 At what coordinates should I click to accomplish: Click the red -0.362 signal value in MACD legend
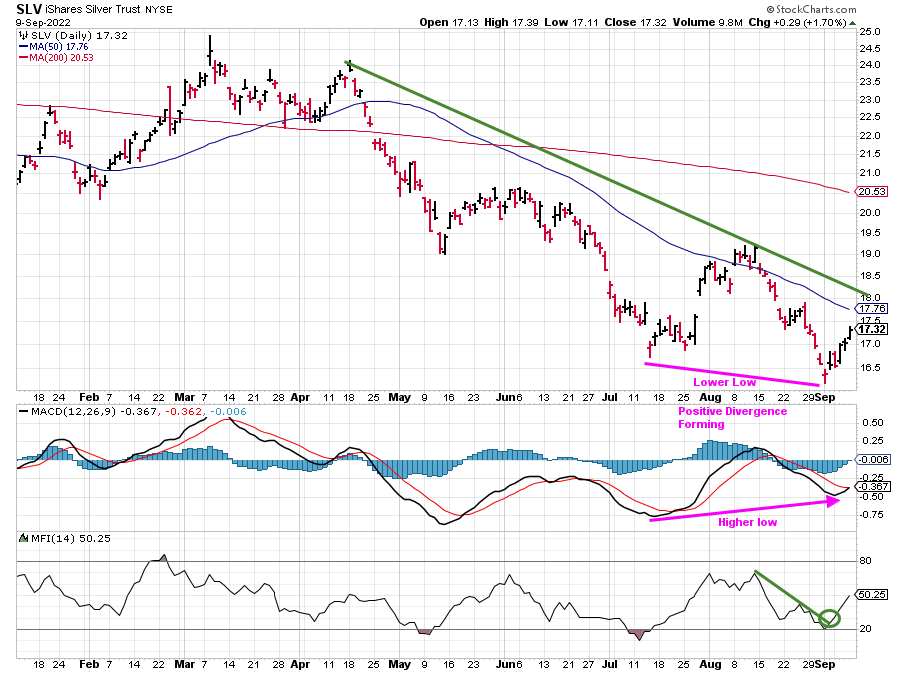click(184, 411)
